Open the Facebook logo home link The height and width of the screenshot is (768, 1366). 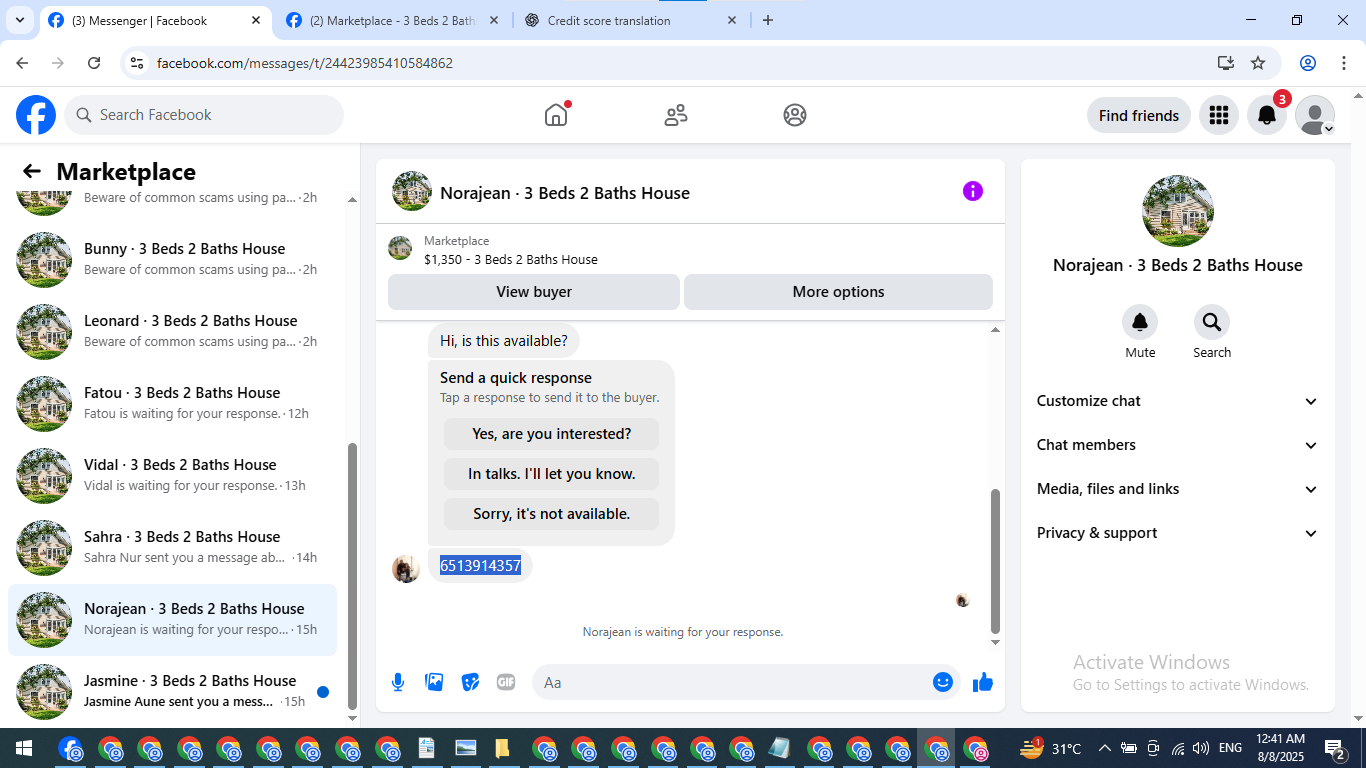(x=36, y=115)
